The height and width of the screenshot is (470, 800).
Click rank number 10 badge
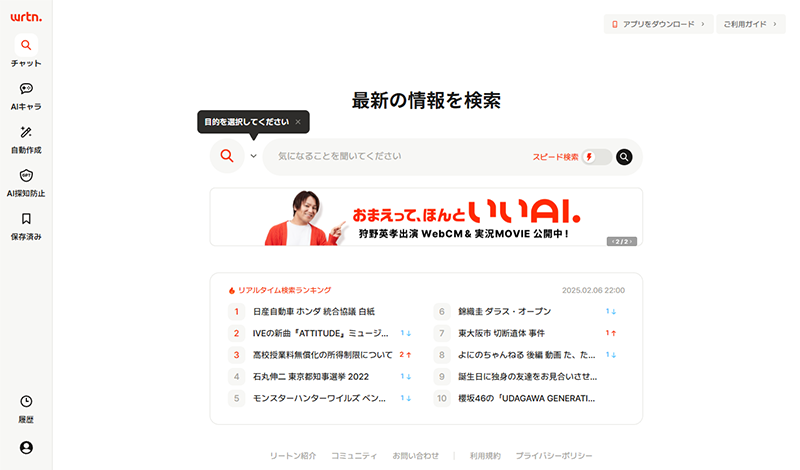pyautogui.click(x=442, y=398)
